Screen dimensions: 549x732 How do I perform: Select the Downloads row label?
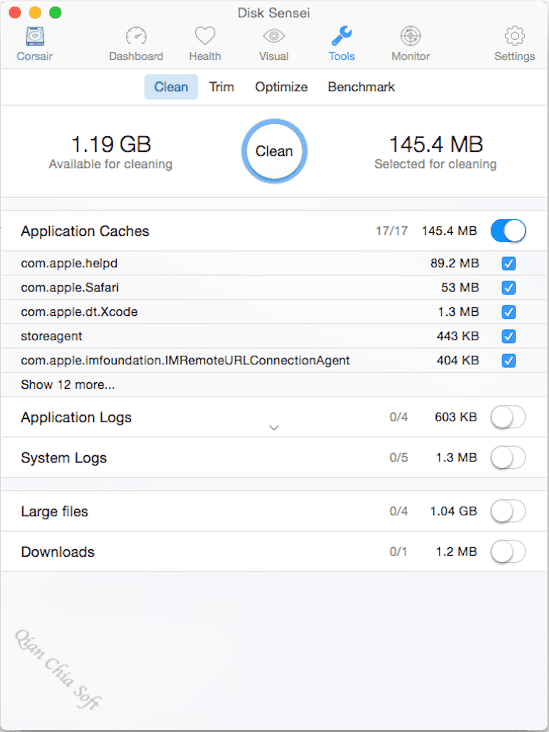point(57,552)
